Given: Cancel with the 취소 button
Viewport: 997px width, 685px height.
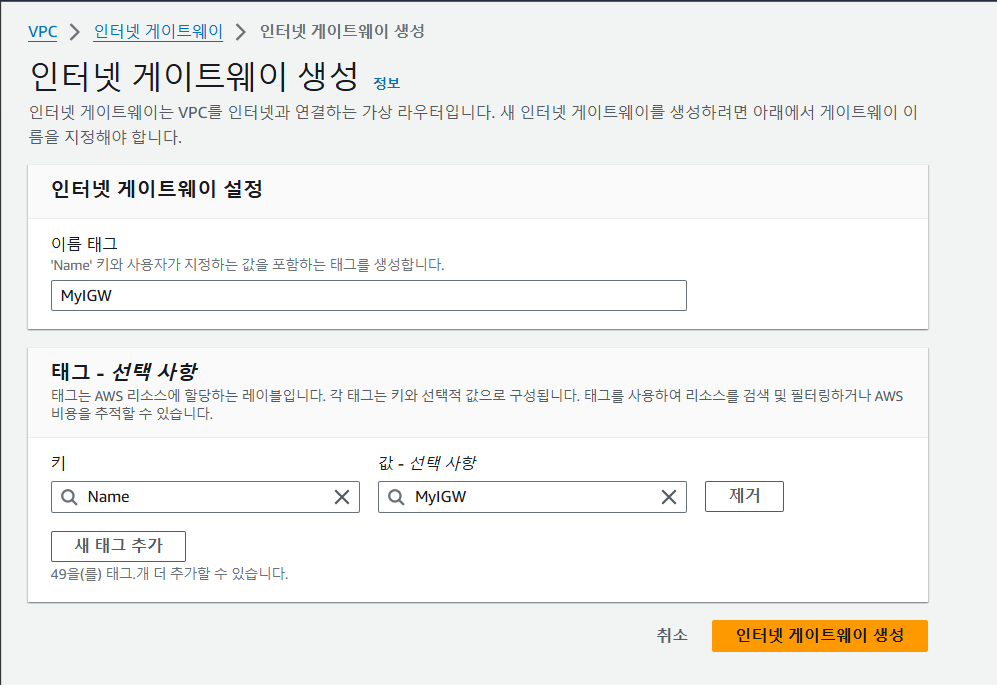Looking at the screenshot, I should 672,635.
